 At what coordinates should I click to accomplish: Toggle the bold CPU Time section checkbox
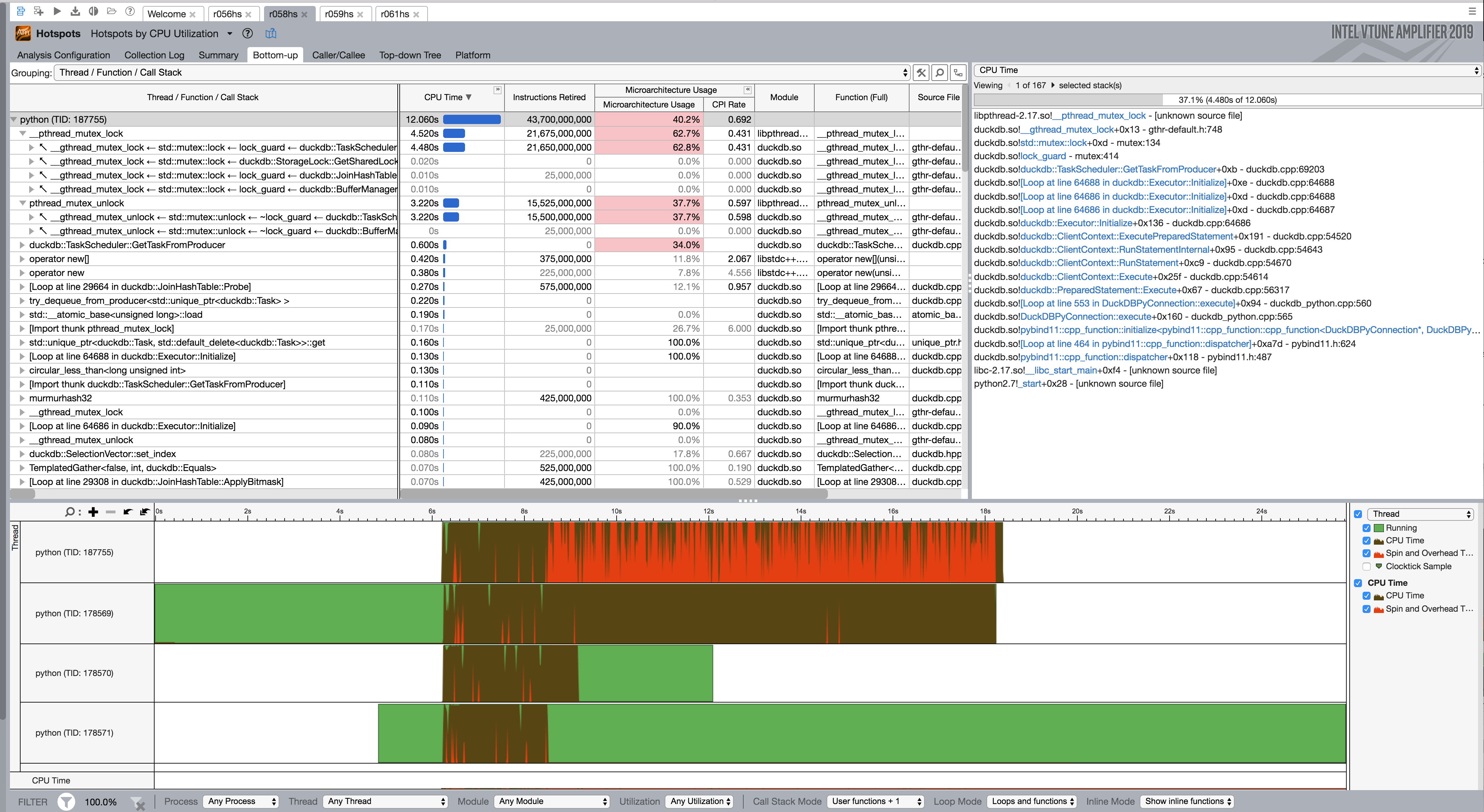pos(1358,583)
